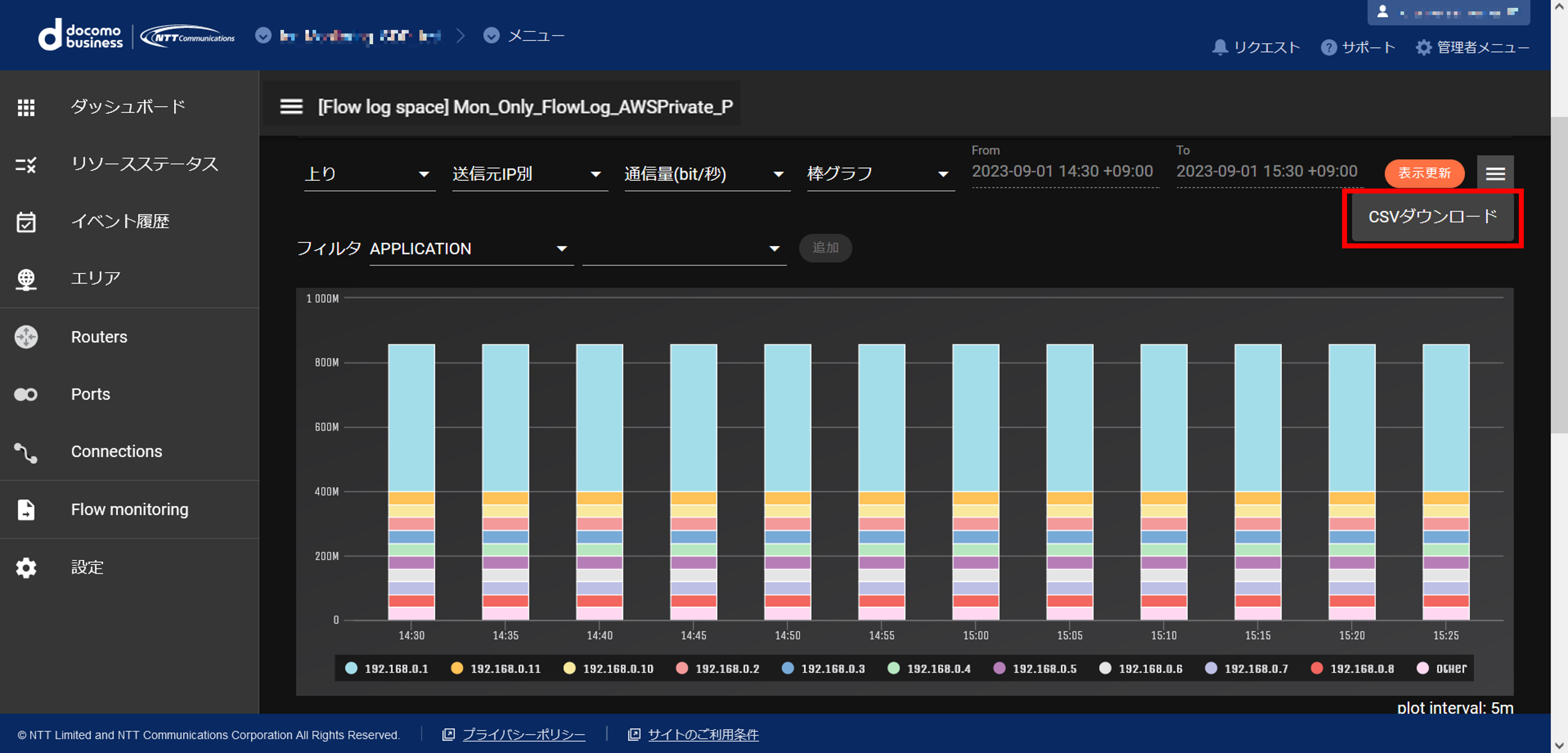Viewport: 1568px width, 753px height.
Task: Open エリア menu item
Action: [x=96, y=279]
